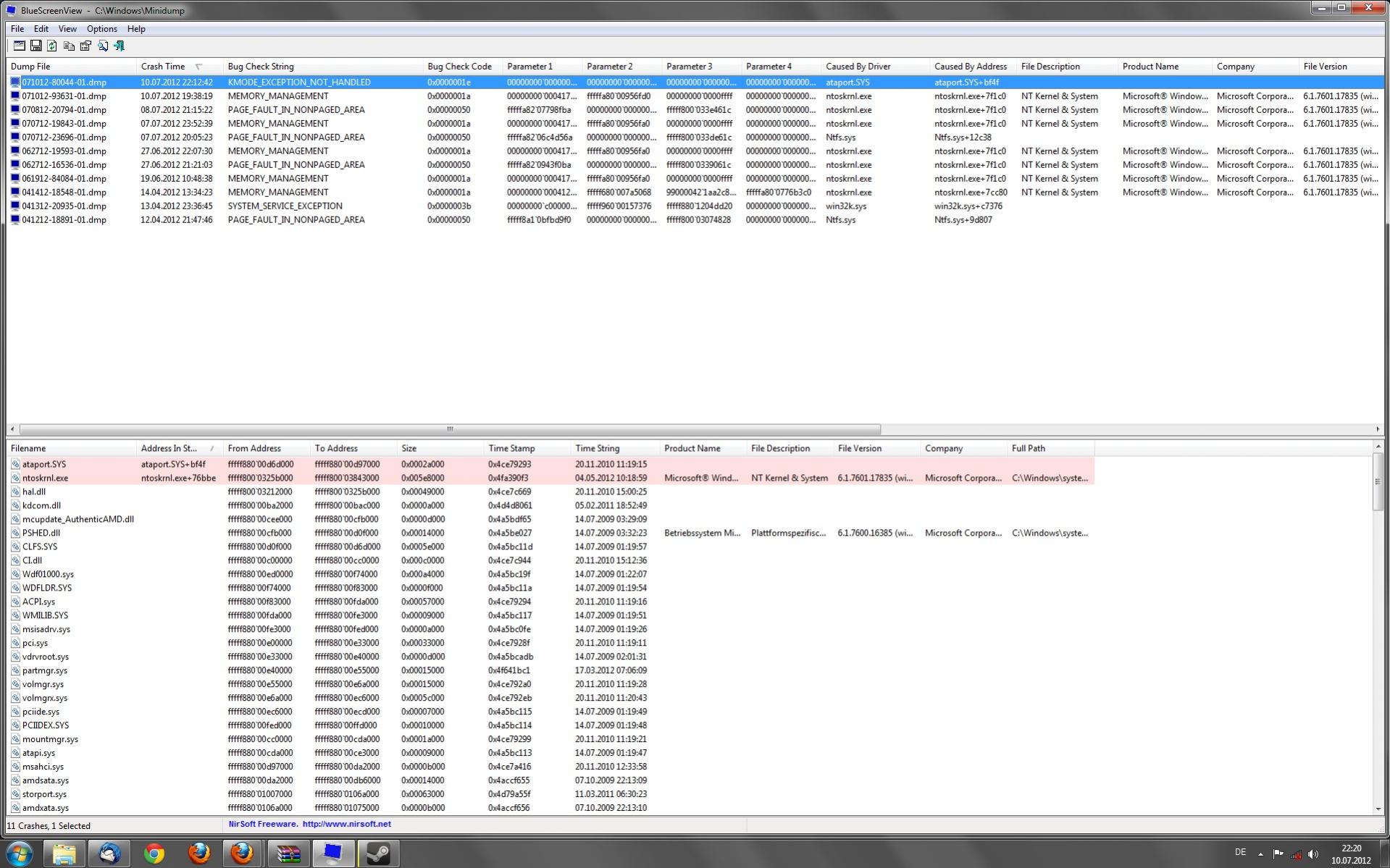Open WinRAR from the taskbar
The height and width of the screenshot is (868, 1390).
[x=288, y=854]
